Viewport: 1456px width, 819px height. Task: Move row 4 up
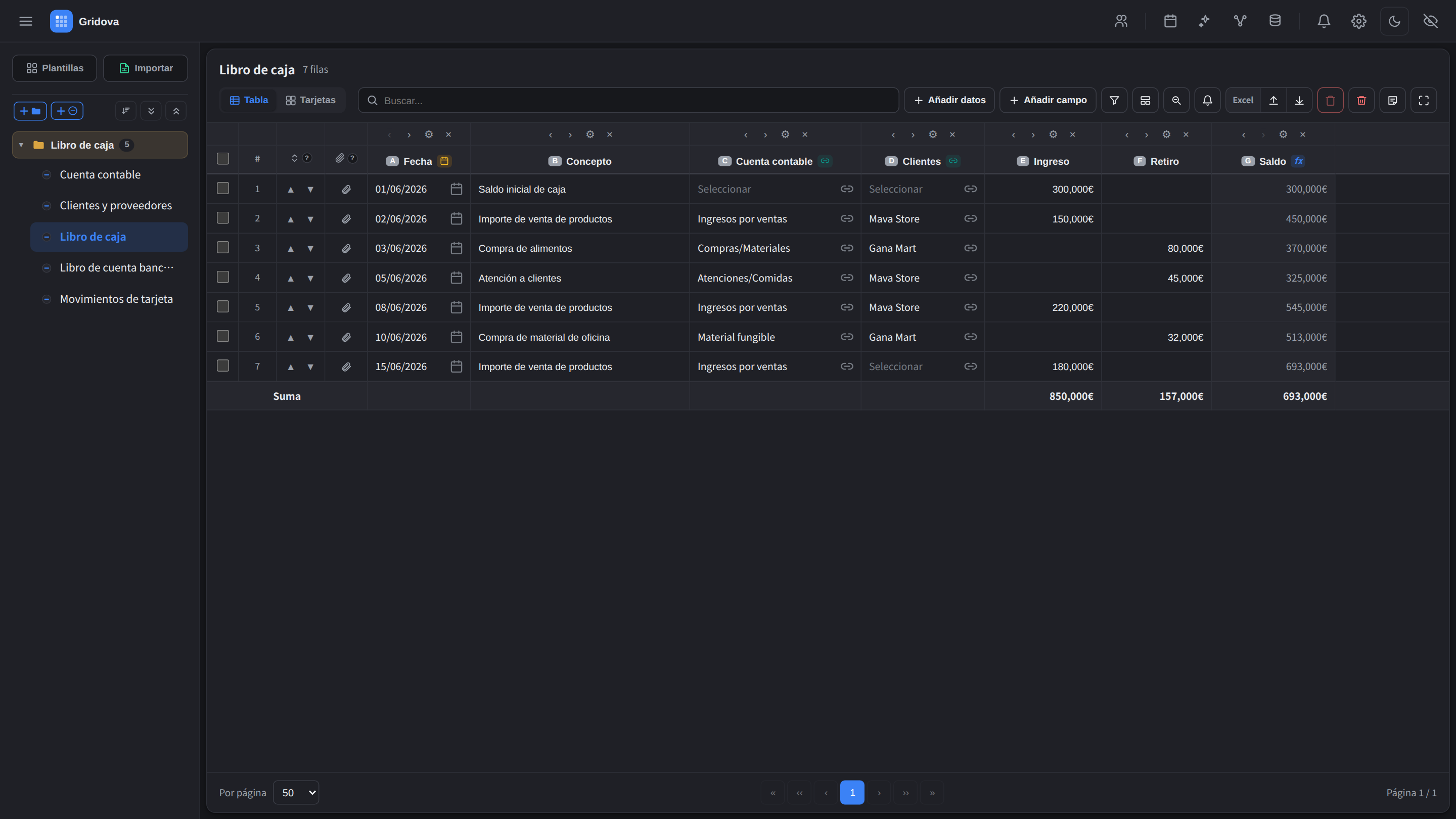(291, 278)
